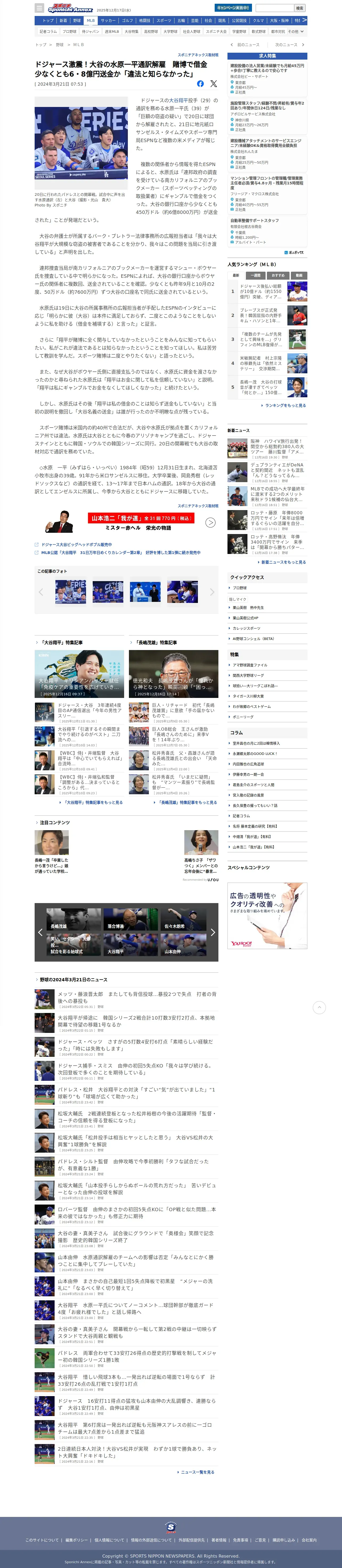Click 野球 breadcrumb link
This screenshot has width=342, height=1568.
[x=60, y=44]
